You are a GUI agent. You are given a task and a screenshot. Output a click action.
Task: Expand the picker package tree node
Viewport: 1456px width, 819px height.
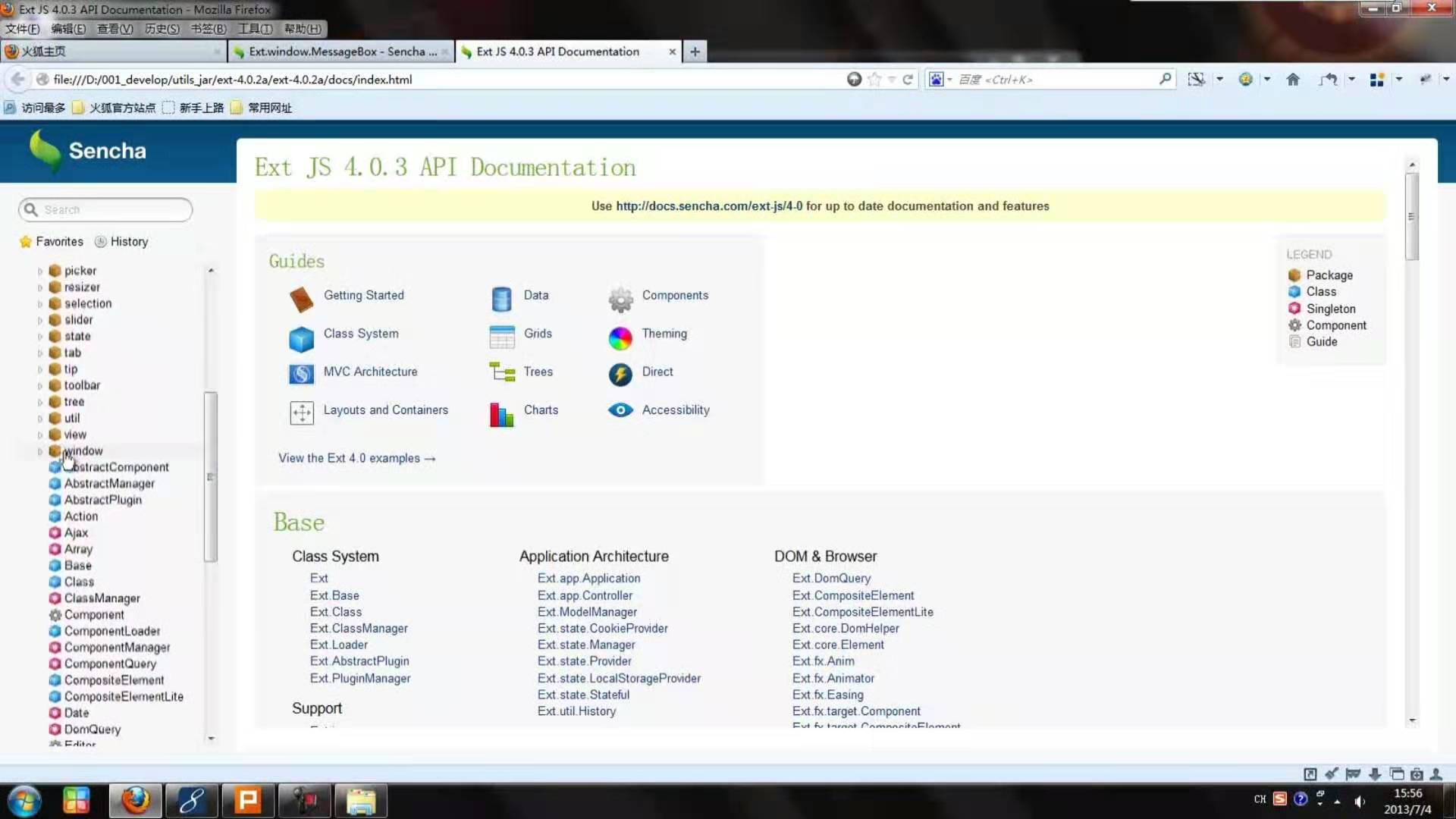point(40,271)
